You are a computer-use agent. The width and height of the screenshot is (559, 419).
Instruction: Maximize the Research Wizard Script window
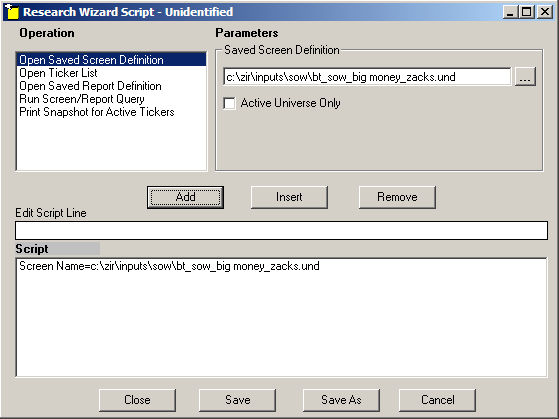527,12
